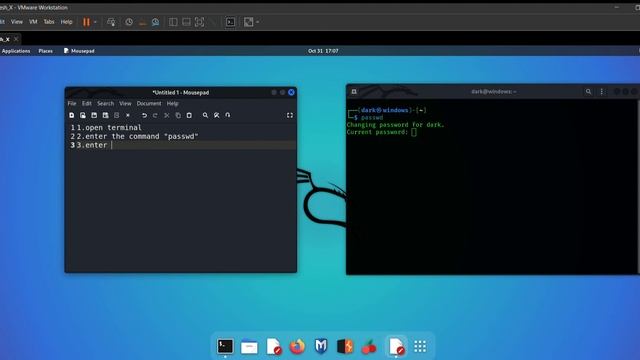The width and height of the screenshot is (640, 360).
Task: Toggle Mousepad fullscreen icon
Action: (x=290, y=116)
